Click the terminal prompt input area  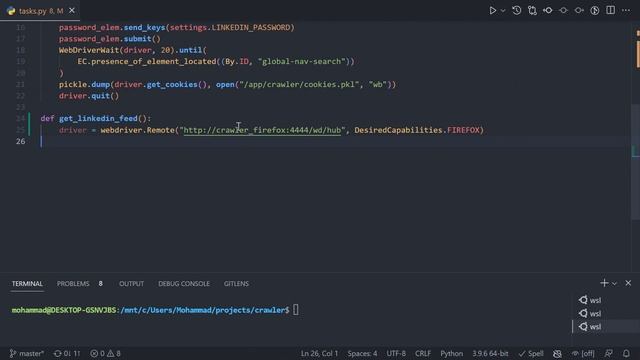[x=296, y=310]
